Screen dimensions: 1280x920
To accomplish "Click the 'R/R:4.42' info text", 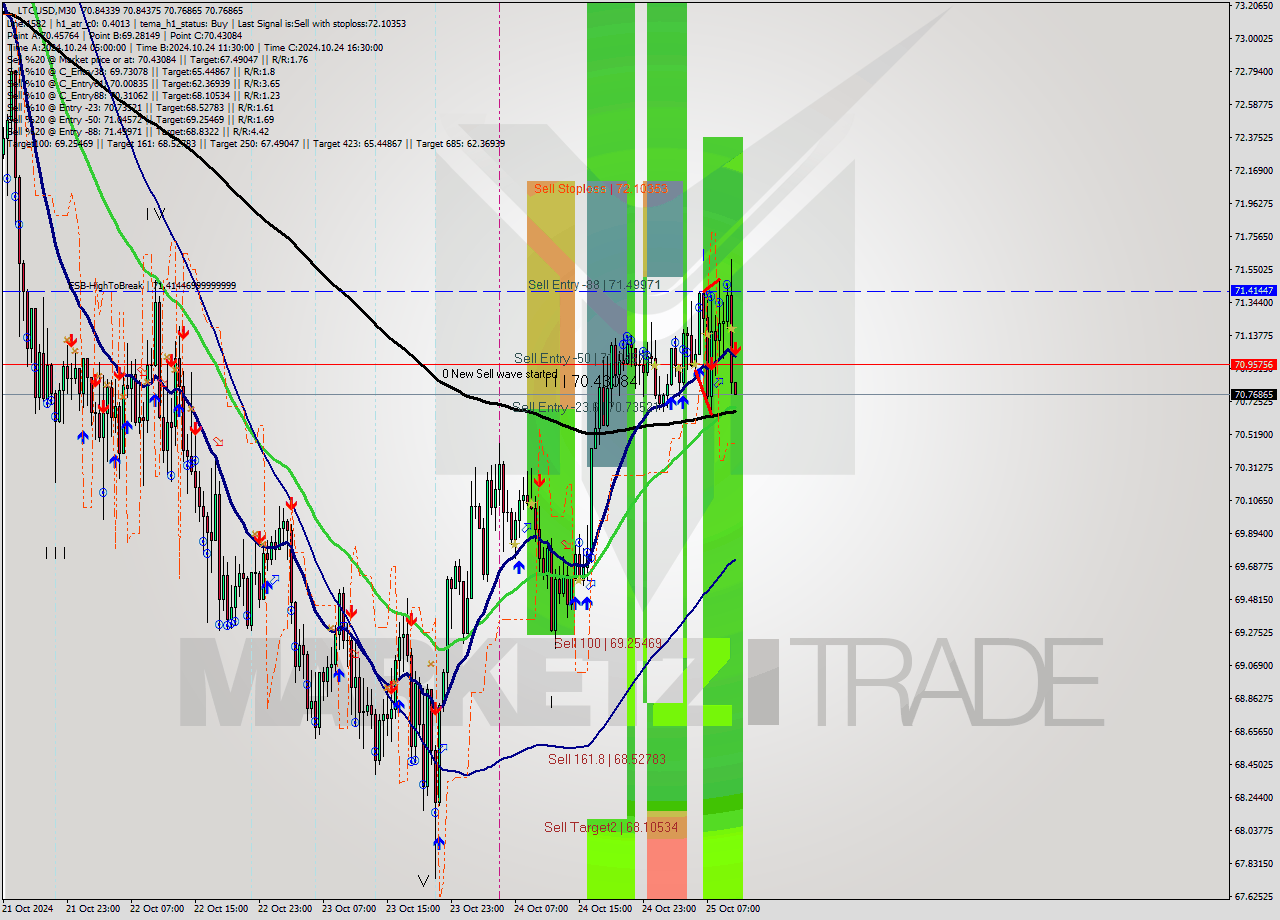I will [x=251, y=131].
